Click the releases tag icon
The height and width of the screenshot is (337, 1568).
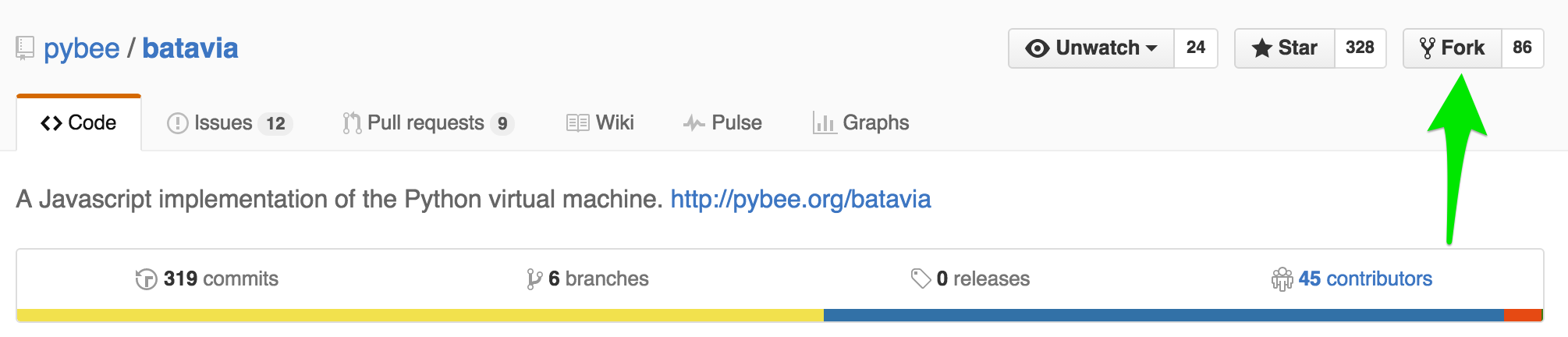(x=921, y=278)
